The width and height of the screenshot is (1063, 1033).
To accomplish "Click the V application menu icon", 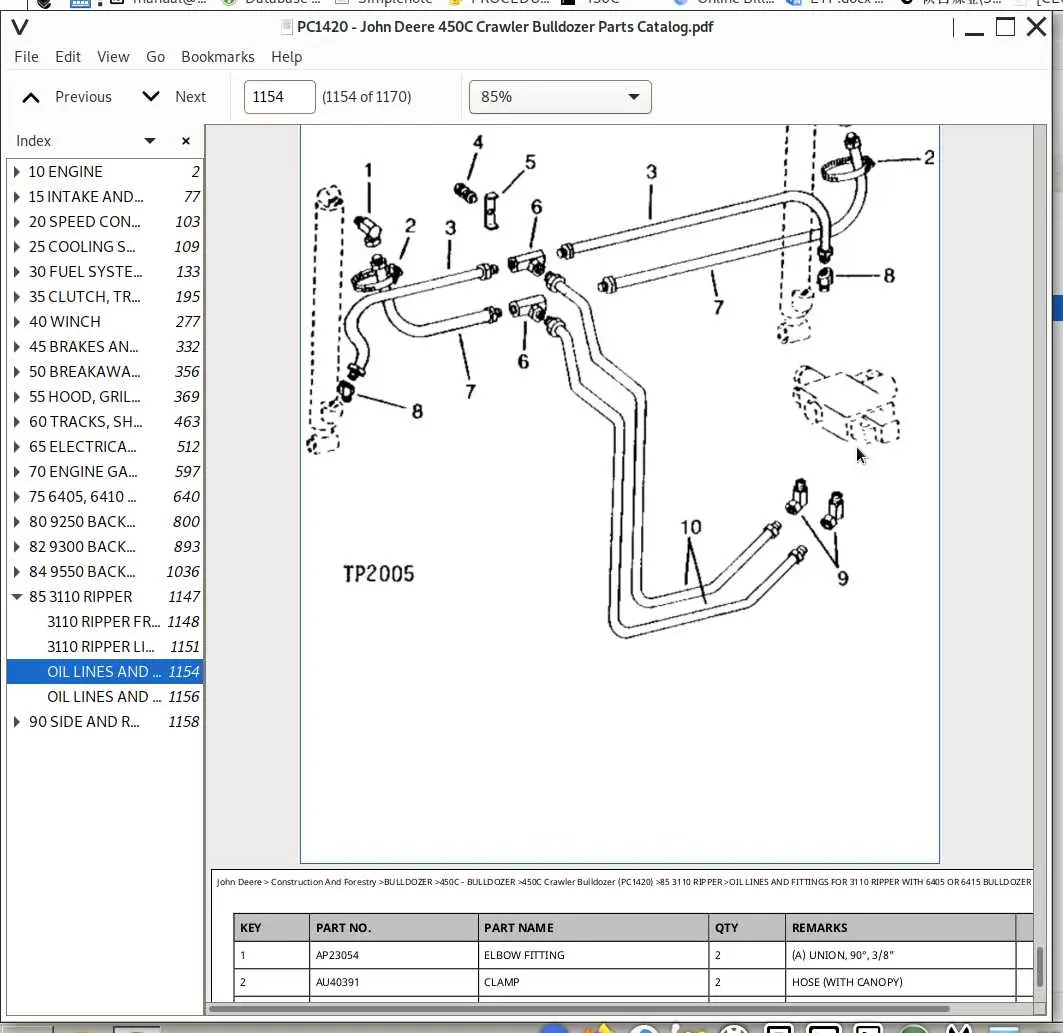I will click(x=20, y=27).
